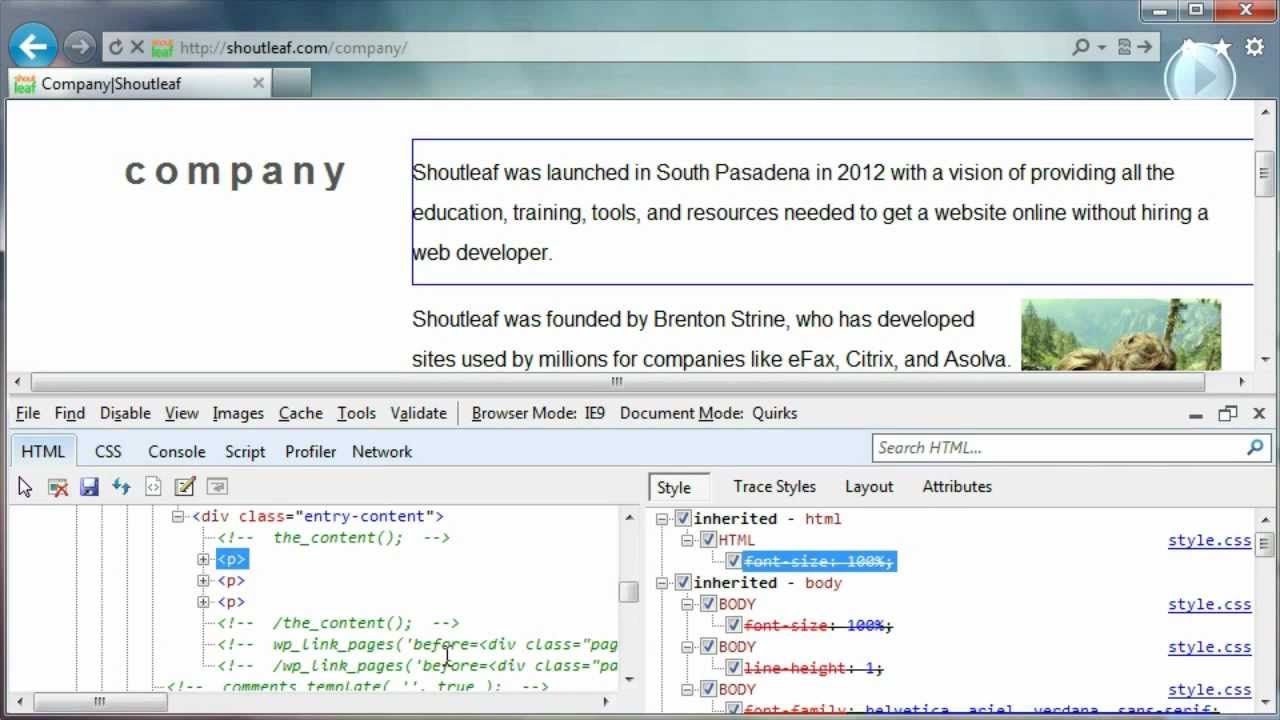This screenshot has height=720, width=1280.
Task: Collapse the div entry-content node
Action: tap(178, 516)
